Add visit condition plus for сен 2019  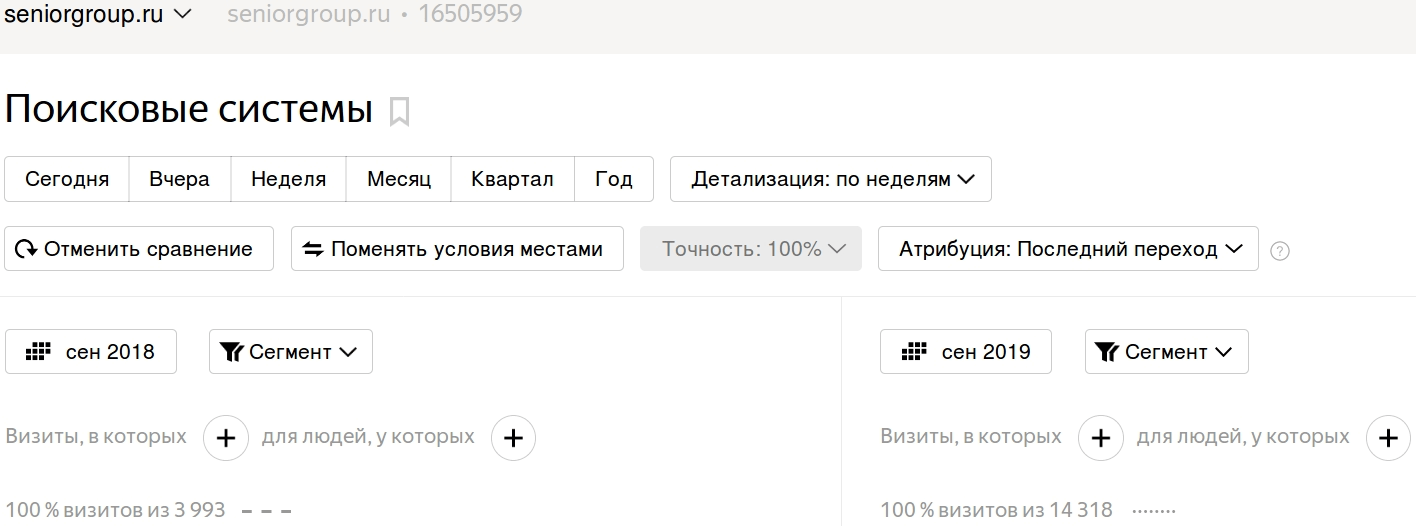(1101, 438)
